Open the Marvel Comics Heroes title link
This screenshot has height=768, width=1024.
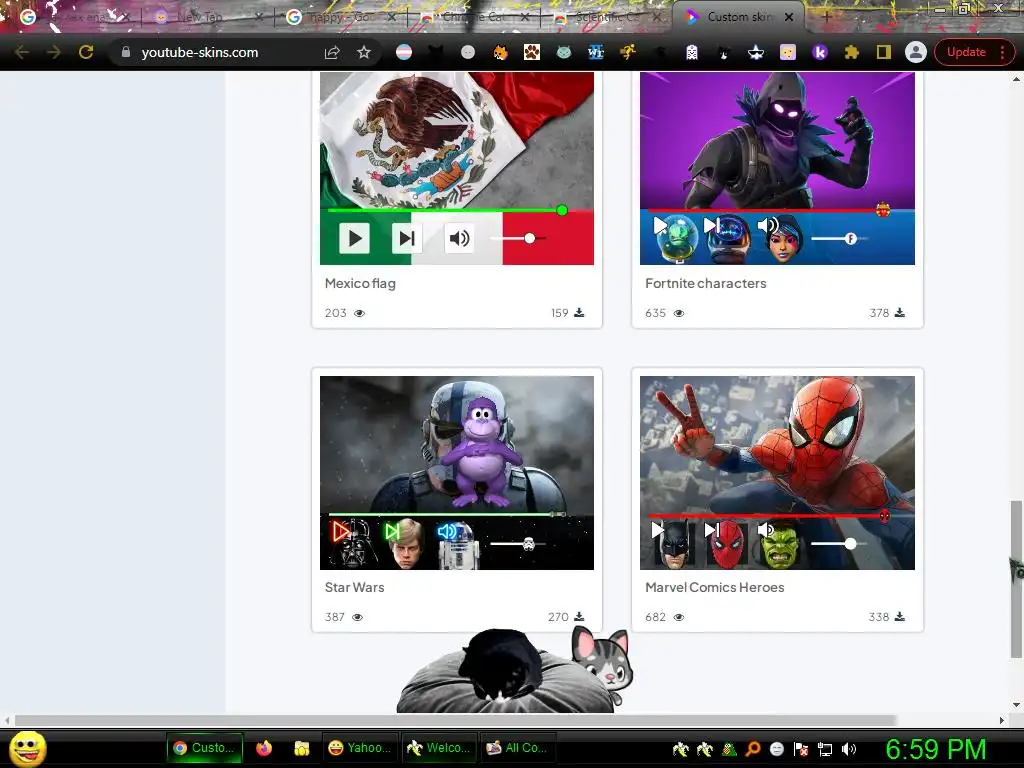(714, 587)
